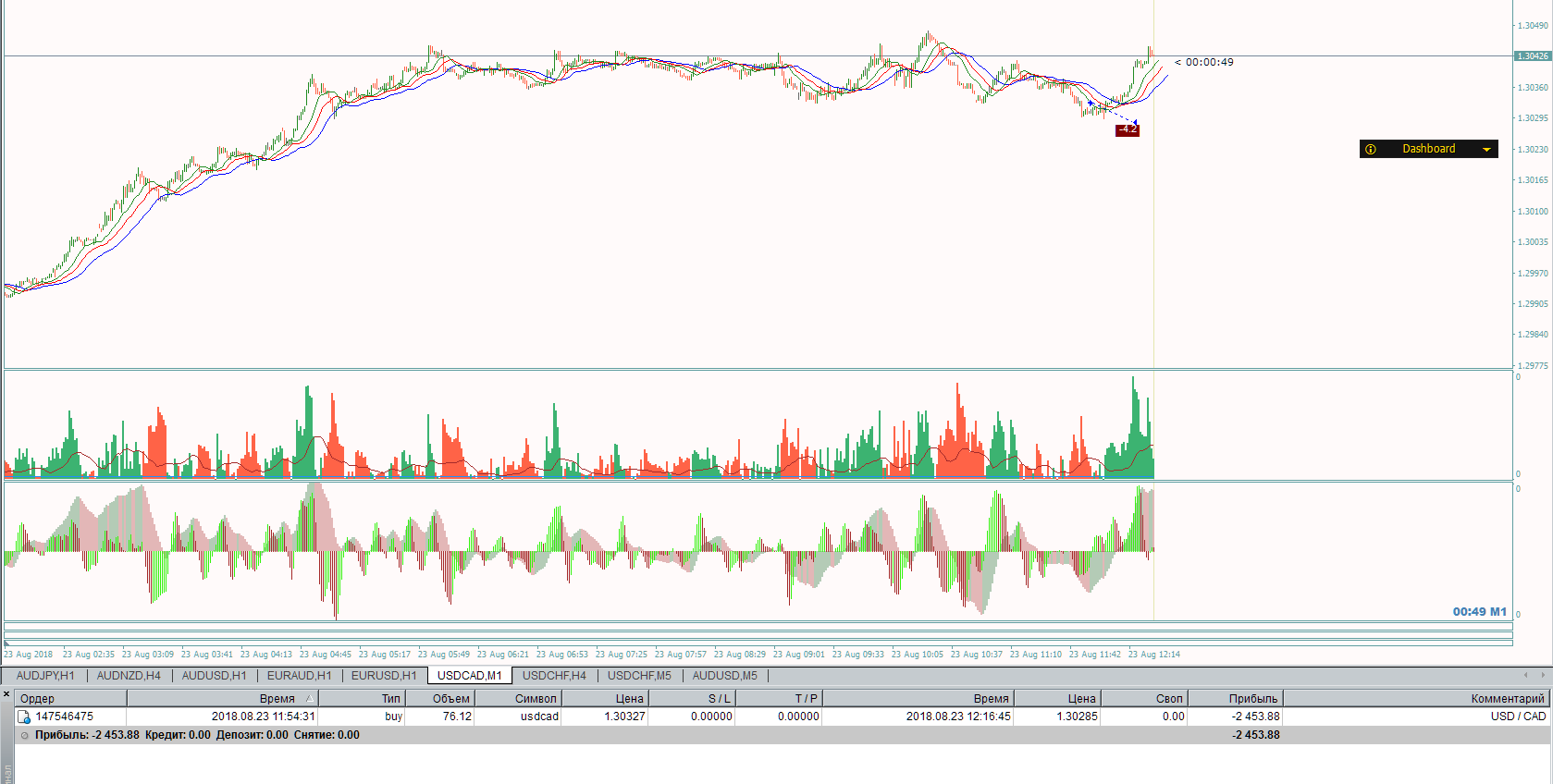Viewport: 1553px width, 784px height.
Task: Click 'Прибыль: -2 453.88' summary text
Action: click(x=87, y=735)
